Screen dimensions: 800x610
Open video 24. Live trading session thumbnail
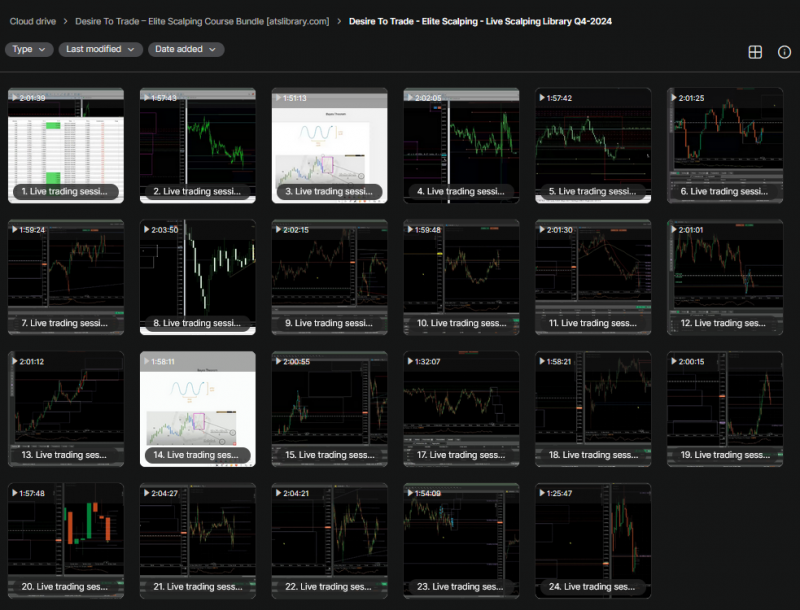[593, 541]
